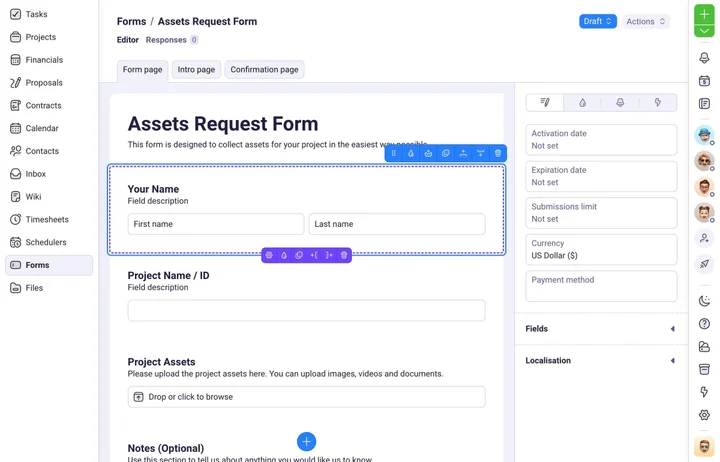Open the Confirmation page tab
Screen dimensions: 720x462
(x=264, y=70)
